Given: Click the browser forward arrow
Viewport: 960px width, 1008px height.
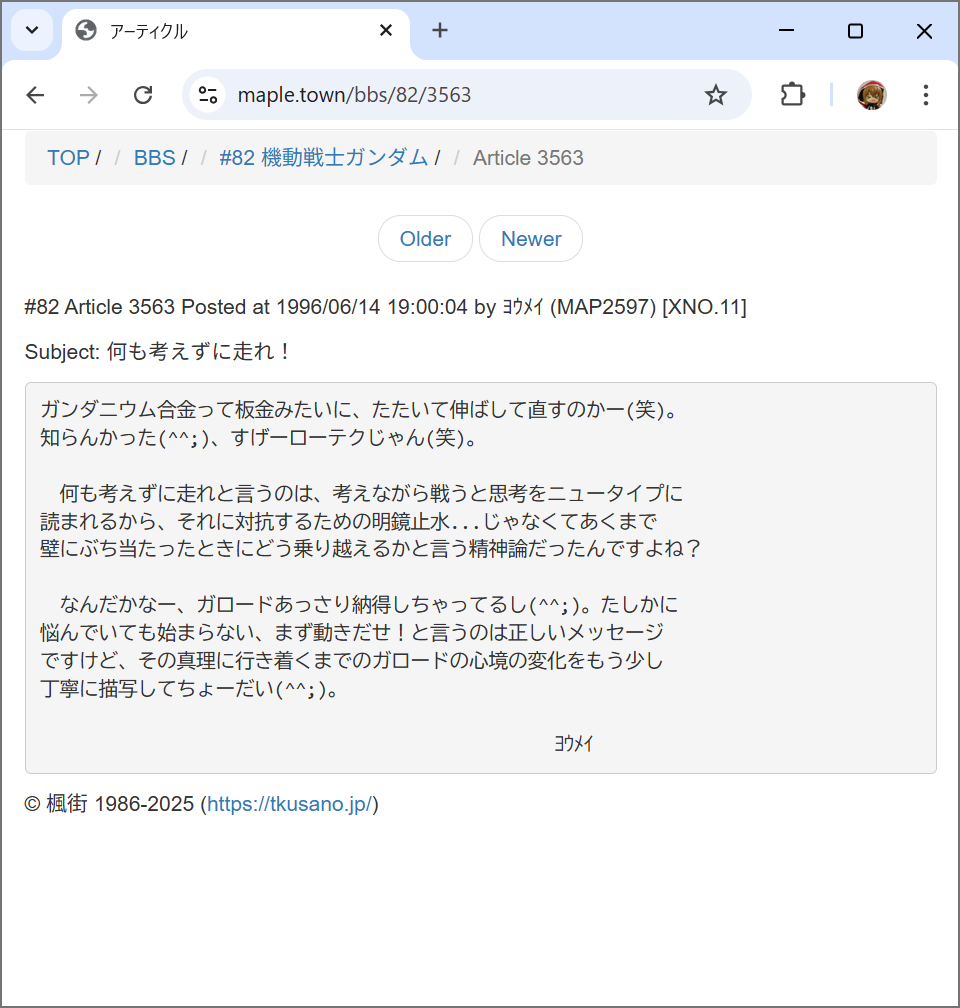Looking at the screenshot, I should click(89, 95).
